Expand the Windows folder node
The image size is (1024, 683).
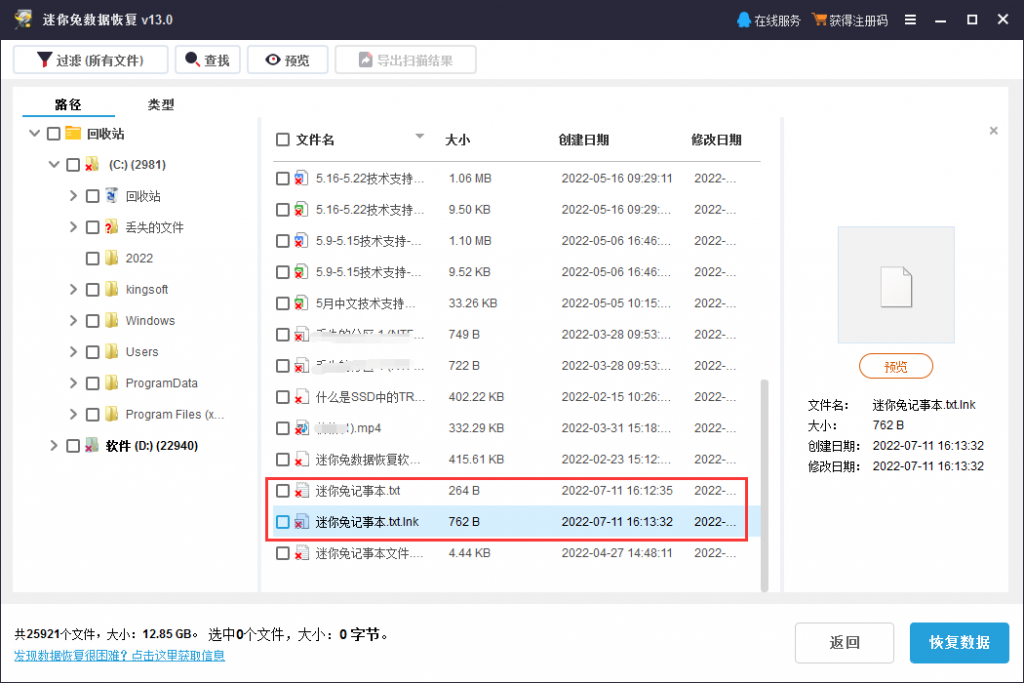(x=73, y=321)
